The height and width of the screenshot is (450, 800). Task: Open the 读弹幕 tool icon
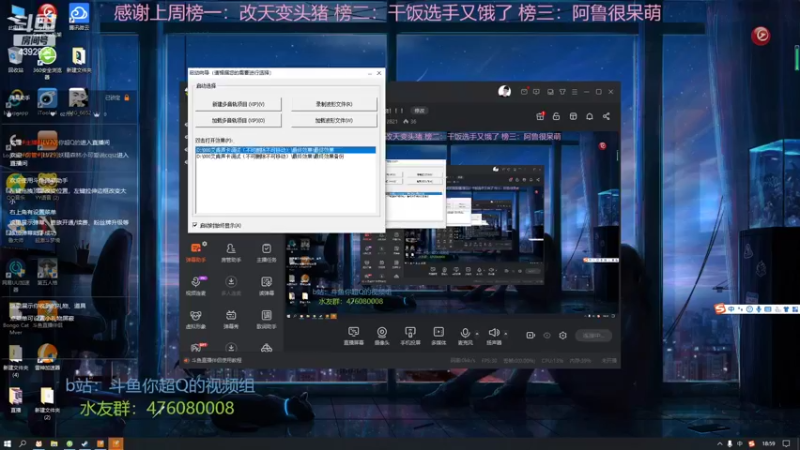[266, 286]
